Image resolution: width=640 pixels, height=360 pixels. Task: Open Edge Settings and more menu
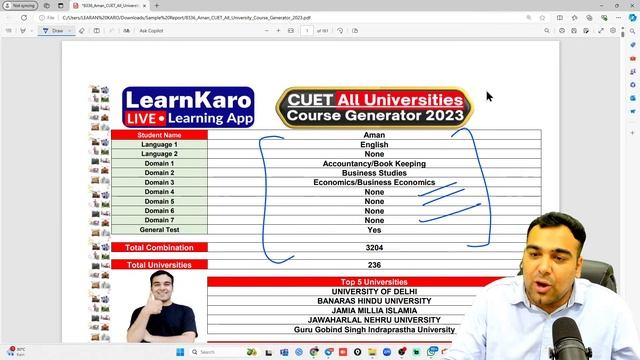[x=619, y=18]
